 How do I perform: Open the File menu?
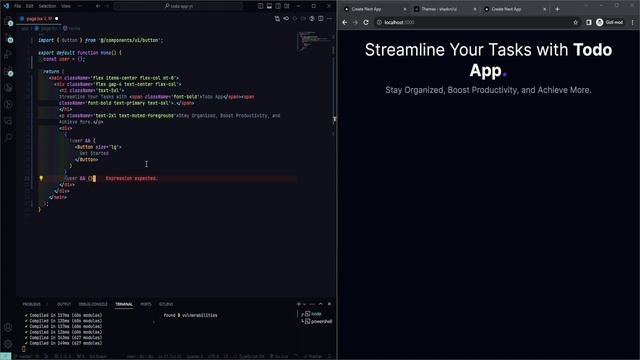pos(18,6)
